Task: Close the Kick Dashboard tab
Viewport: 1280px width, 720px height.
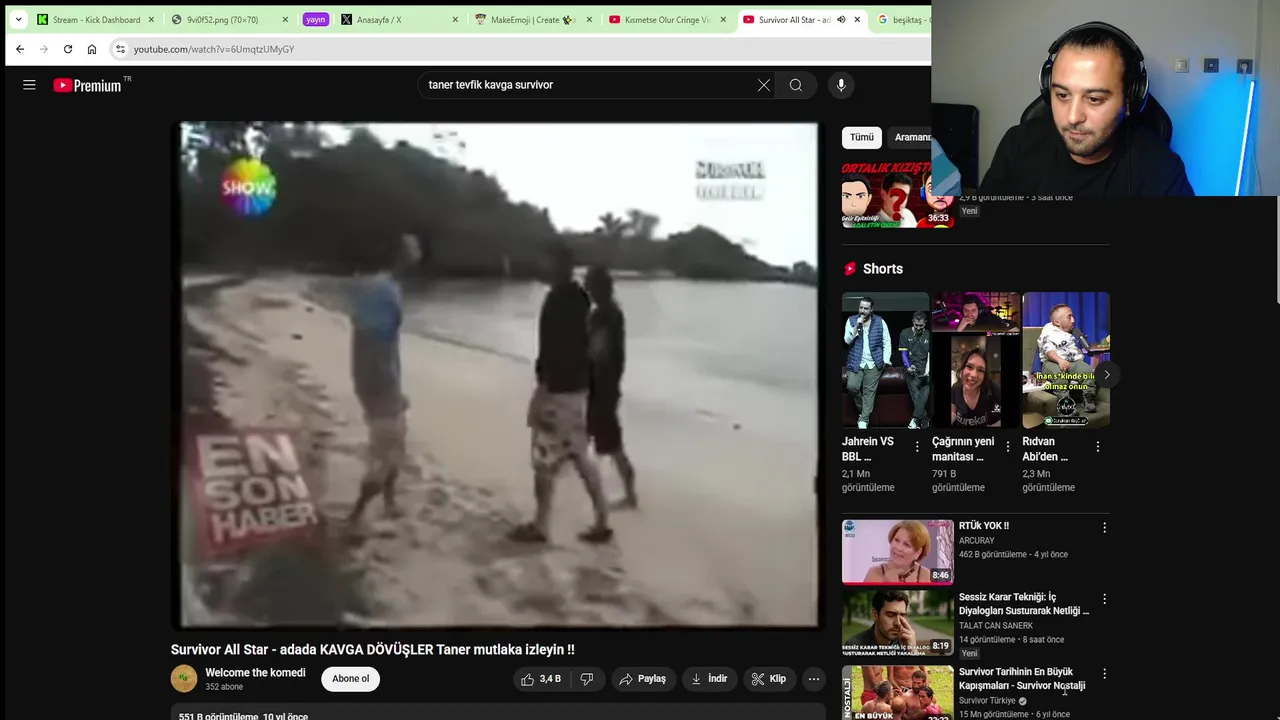Action: (x=152, y=19)
